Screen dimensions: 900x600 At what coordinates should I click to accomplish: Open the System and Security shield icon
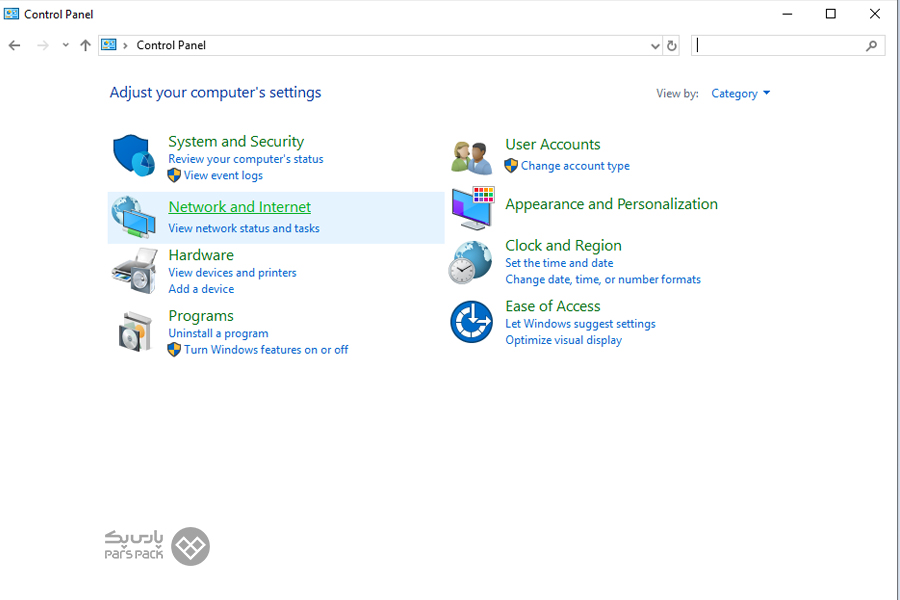click(134, 155)
